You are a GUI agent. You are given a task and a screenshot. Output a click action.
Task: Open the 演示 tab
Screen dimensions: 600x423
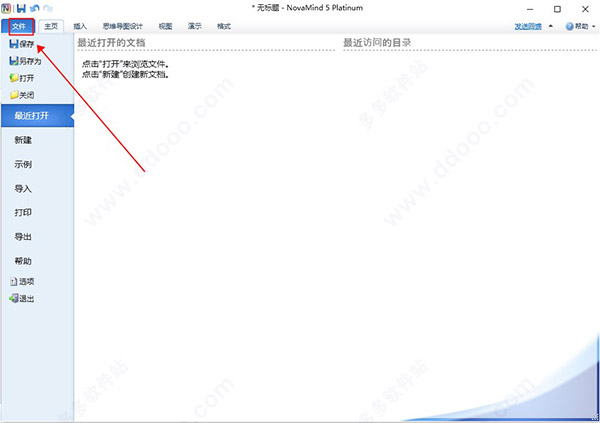[194, 26]
